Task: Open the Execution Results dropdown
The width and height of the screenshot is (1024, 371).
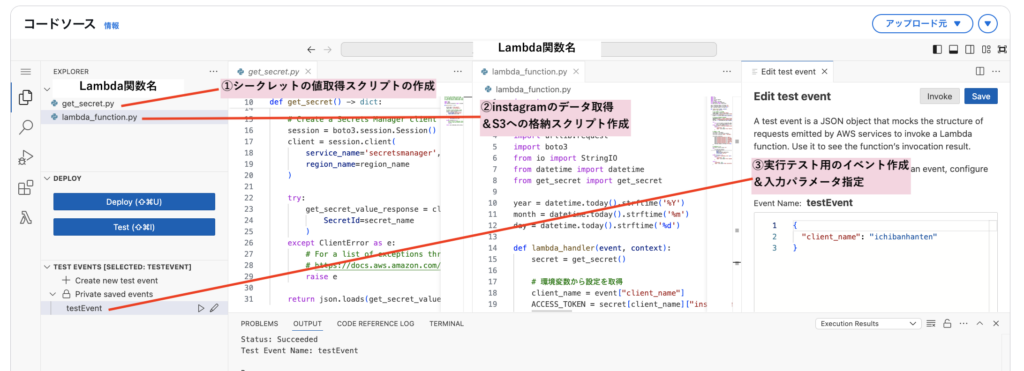Action: coord(868,323)
